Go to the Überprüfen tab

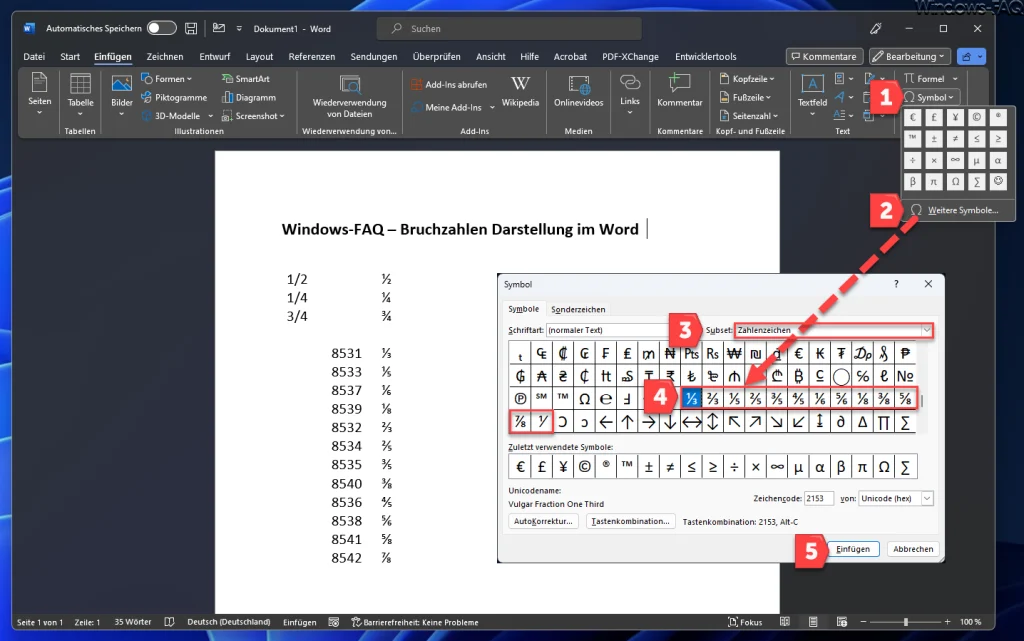tap(436, 57)
